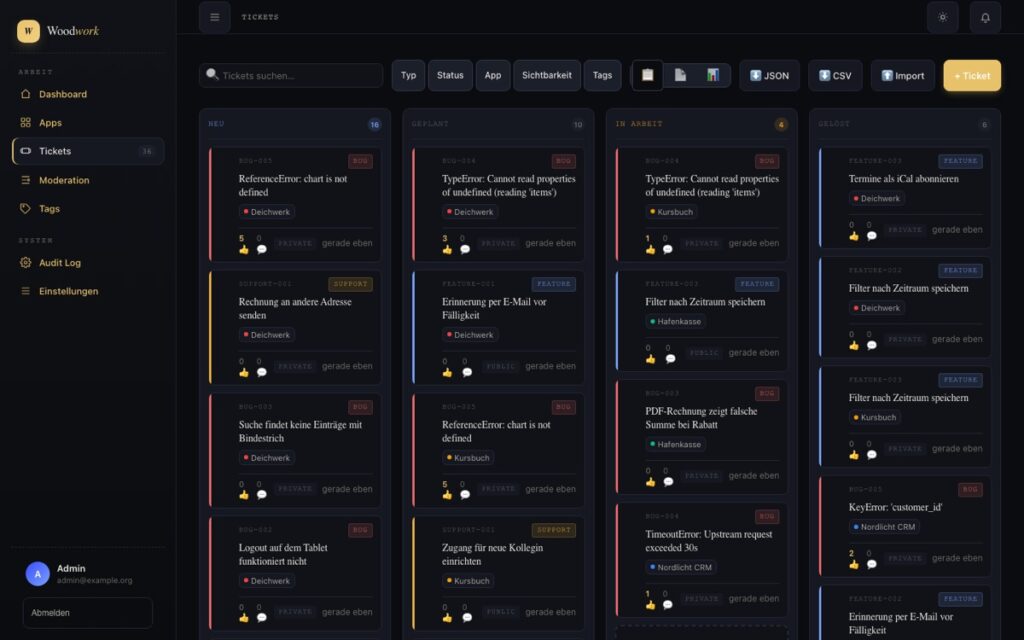The width and height of the screenshot is (1024, 640).
Task: Click the Import button
Action: tap(903, 75)
